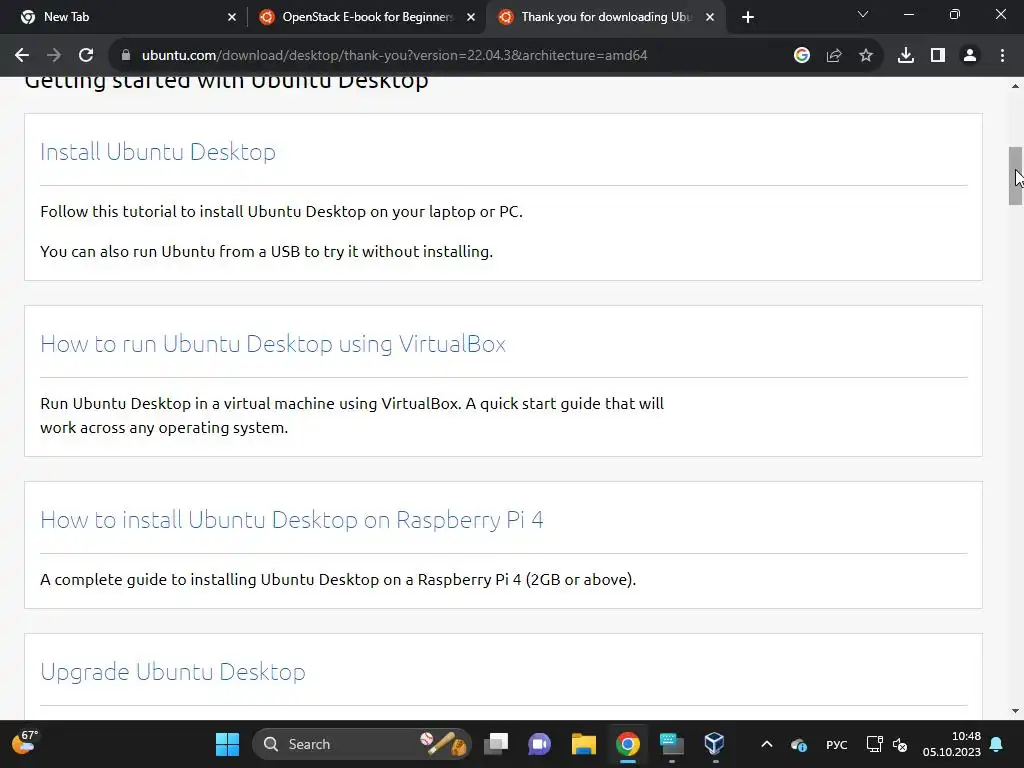Close the New Tab tab
The width and height of the screenshot is (1024, 768).
(x=232, y=17)
